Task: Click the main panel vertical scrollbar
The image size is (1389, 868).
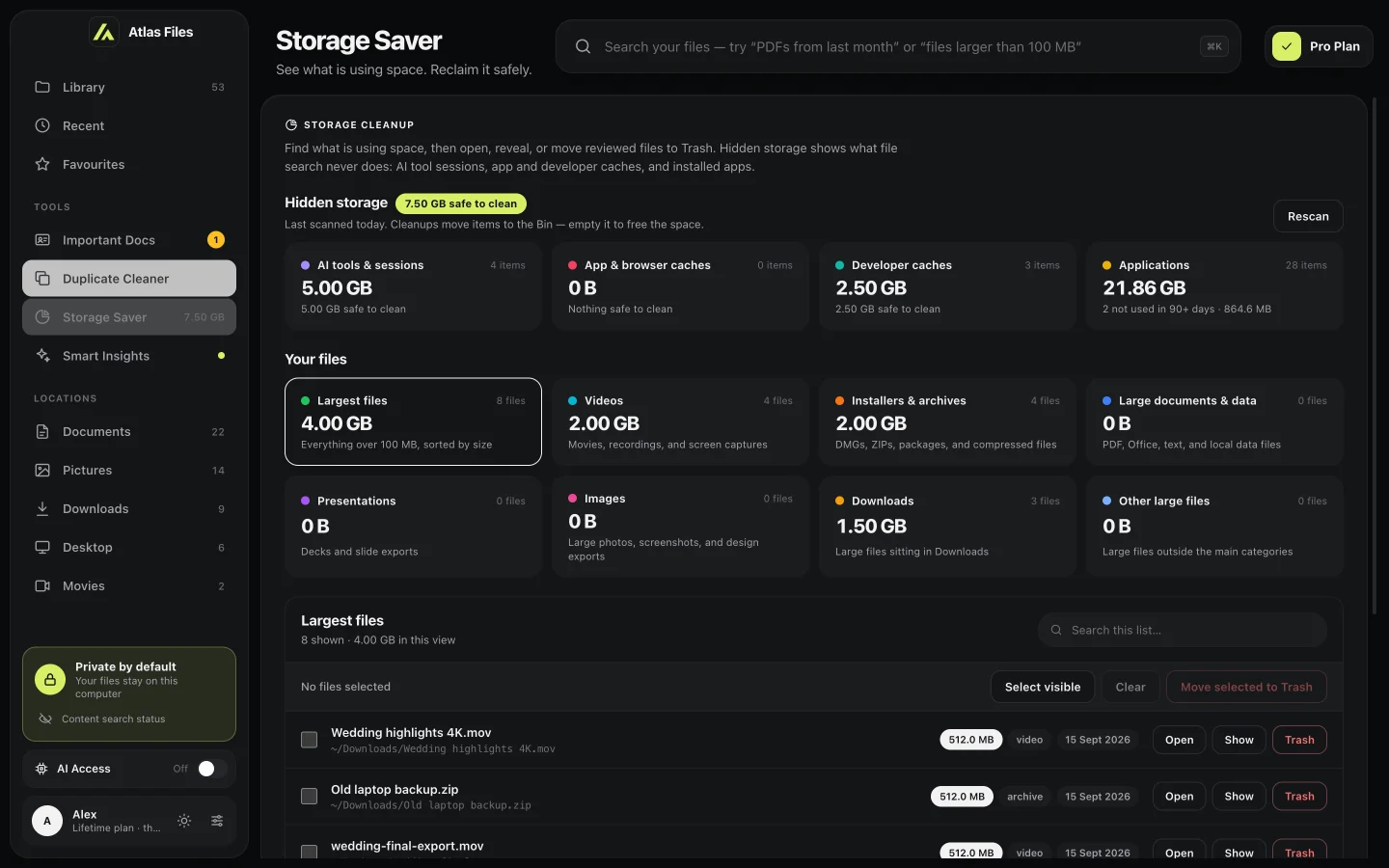Action: point(1375,357)
